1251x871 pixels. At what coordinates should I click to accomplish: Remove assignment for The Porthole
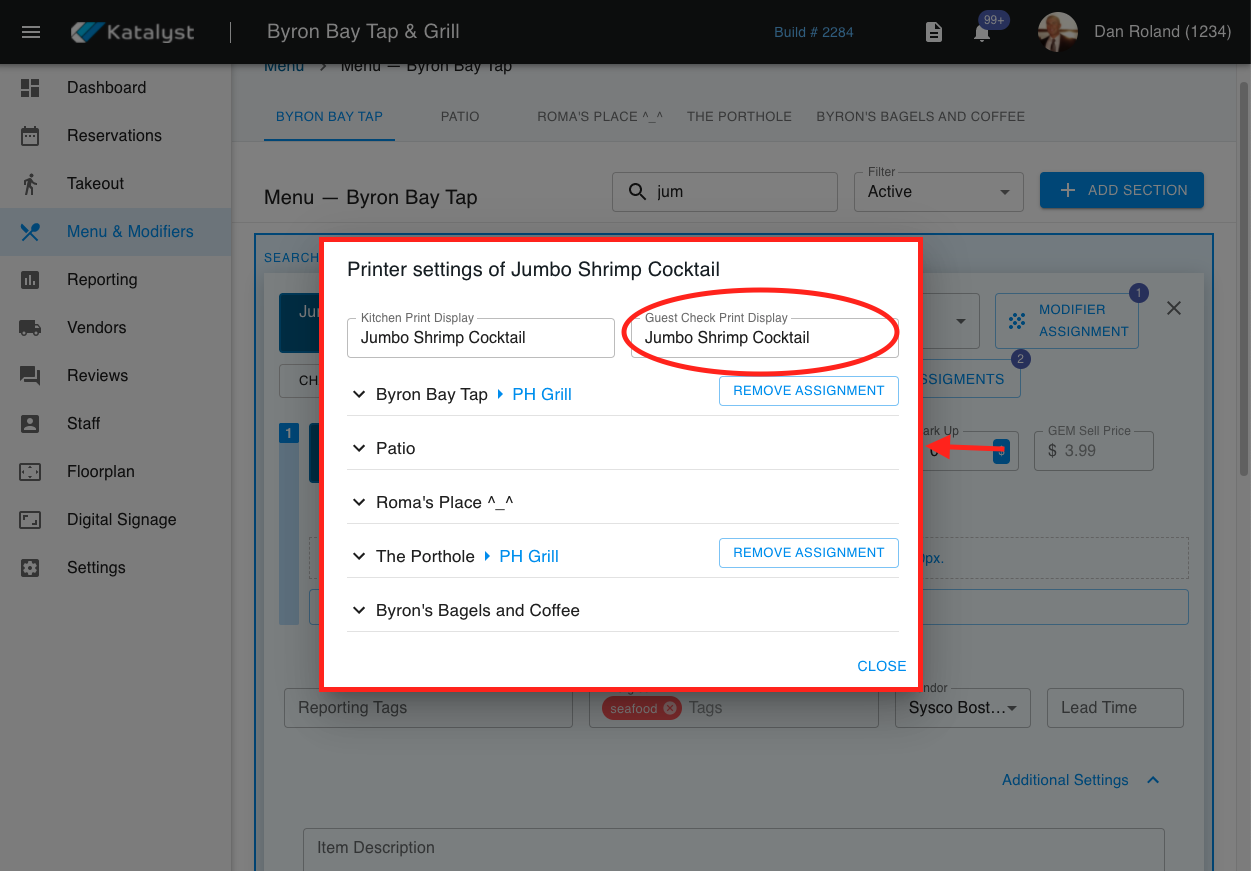[x=808, y=553]
